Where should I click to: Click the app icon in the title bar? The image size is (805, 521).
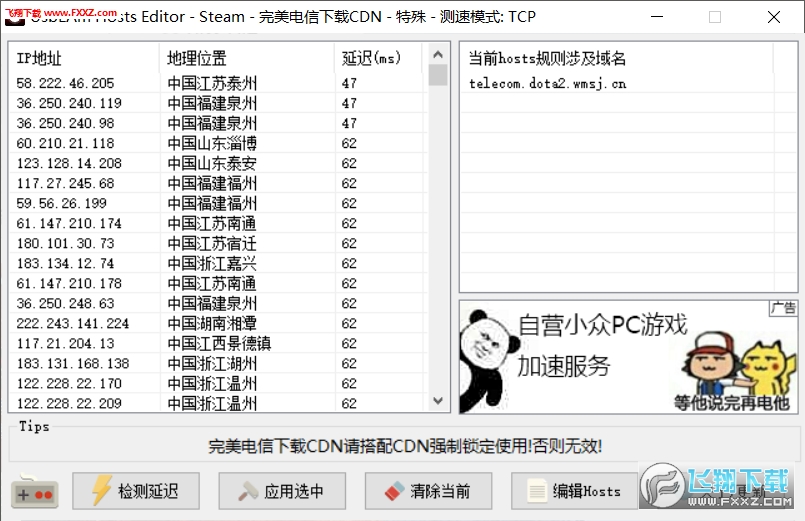[x=15, y=16]
